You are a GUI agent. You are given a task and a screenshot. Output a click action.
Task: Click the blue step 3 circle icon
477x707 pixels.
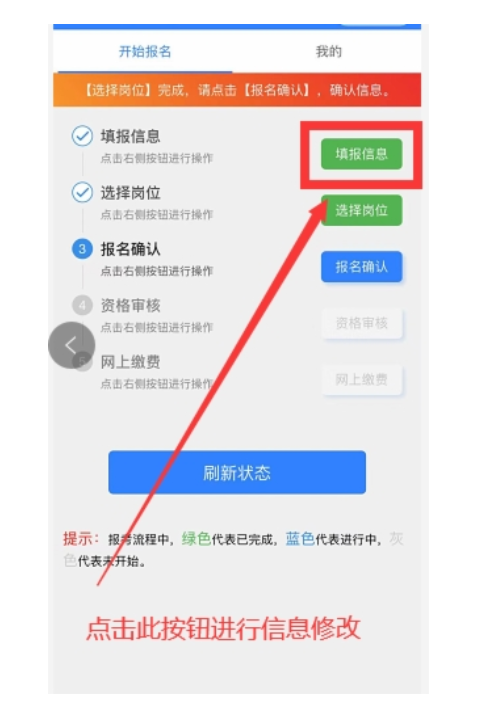(82, 248)
